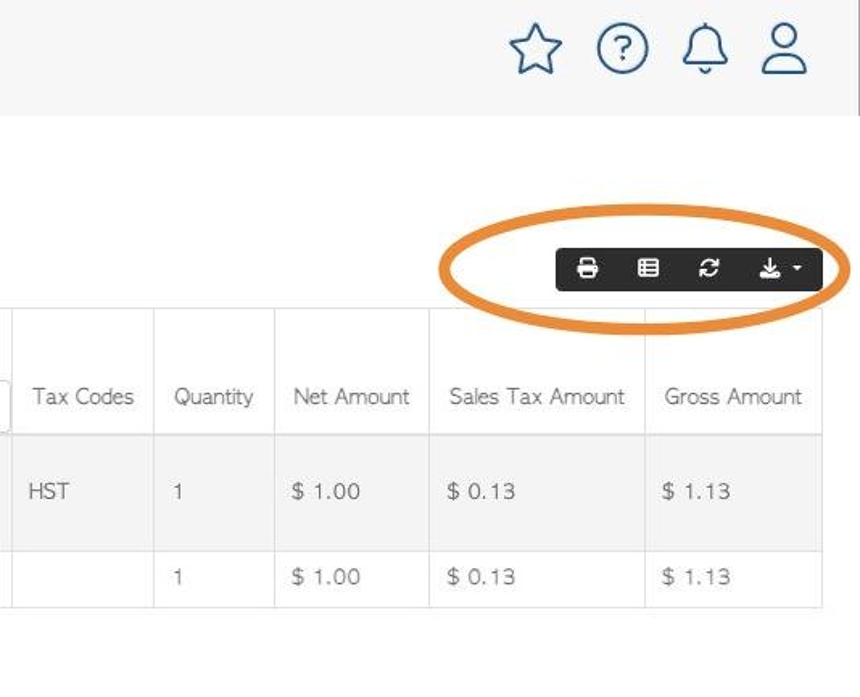Sort by Net Amount column header

tap(352, 396)
